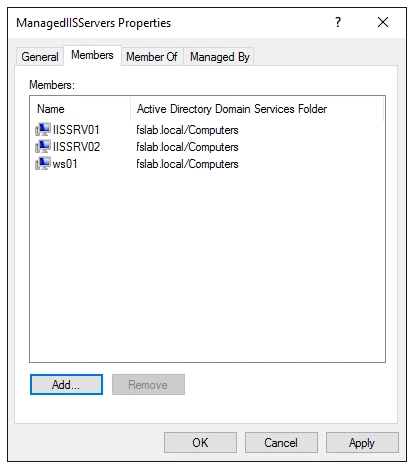Select the IISSRV02 member name
417x469 pixels.
tap(76, 147)
